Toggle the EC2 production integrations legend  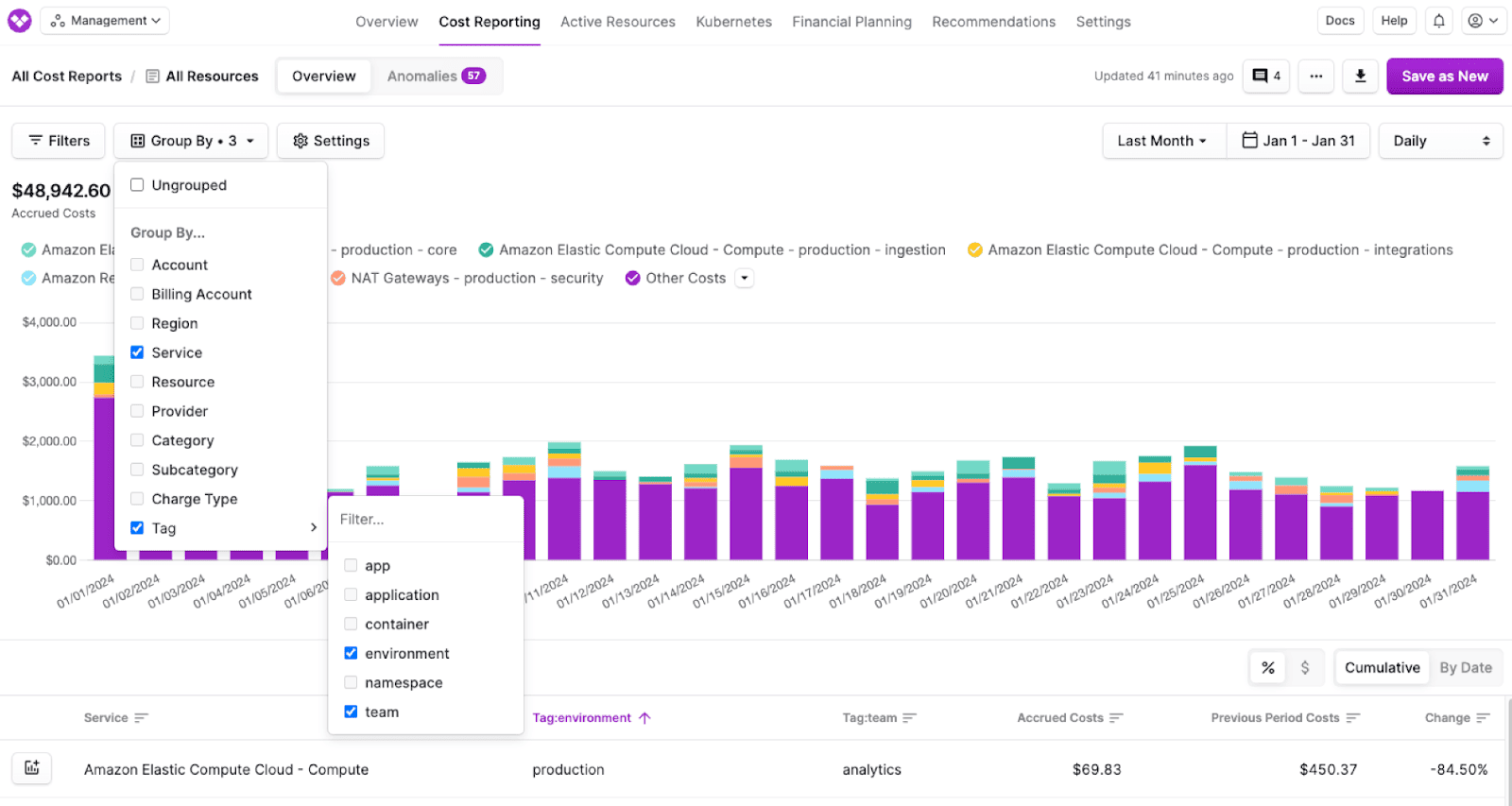[x=974, y=250]
